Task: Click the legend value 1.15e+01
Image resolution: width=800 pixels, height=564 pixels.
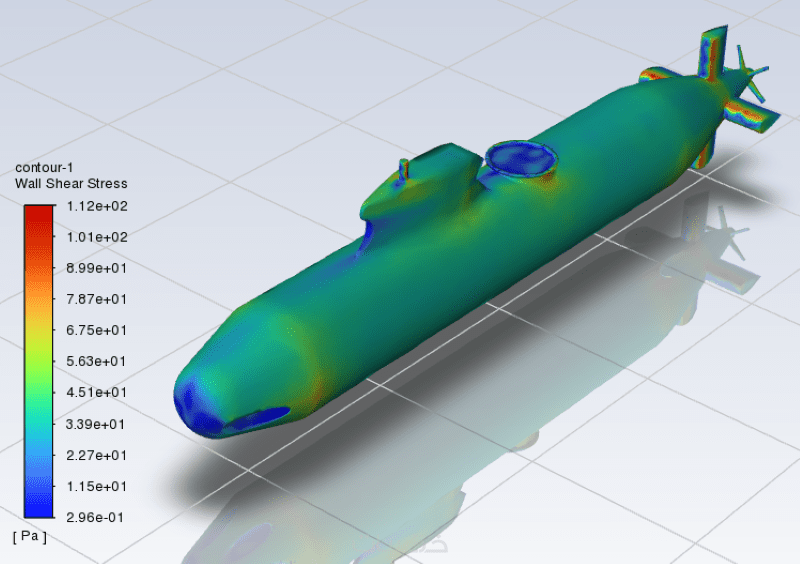Action: tap(96, 486)
